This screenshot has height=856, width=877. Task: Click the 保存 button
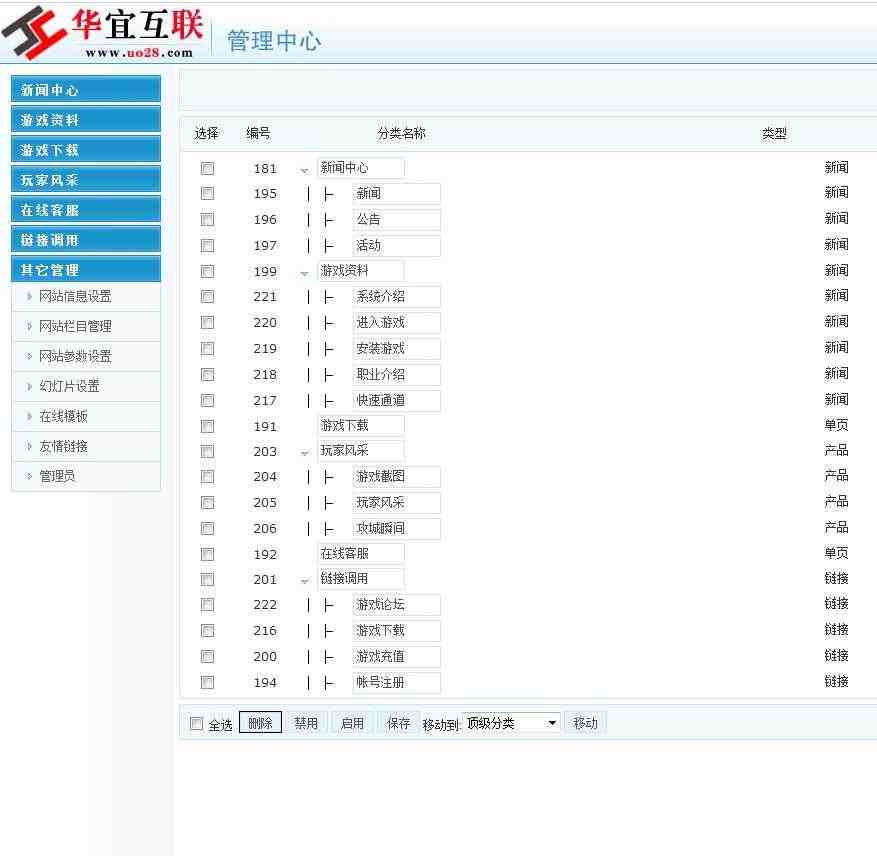399,723
